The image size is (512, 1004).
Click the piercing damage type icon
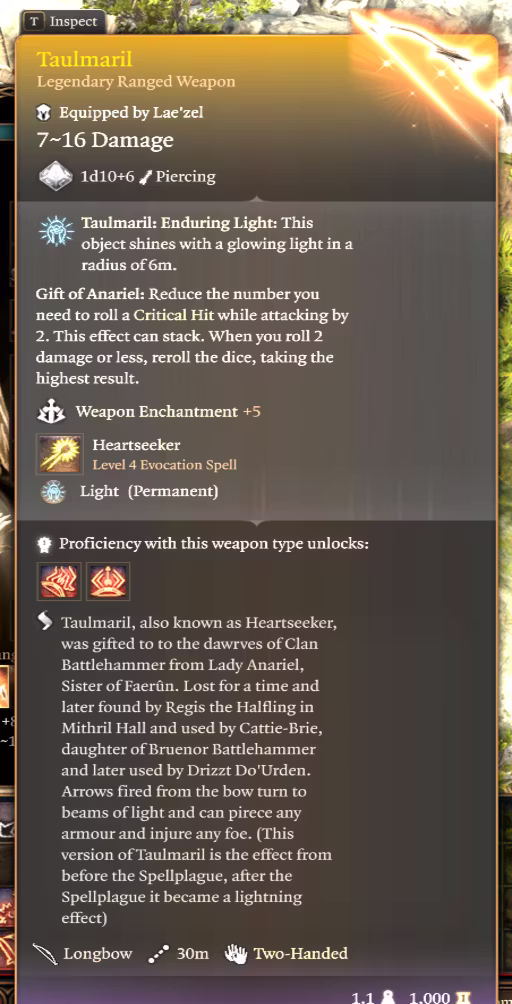point(145,177)
